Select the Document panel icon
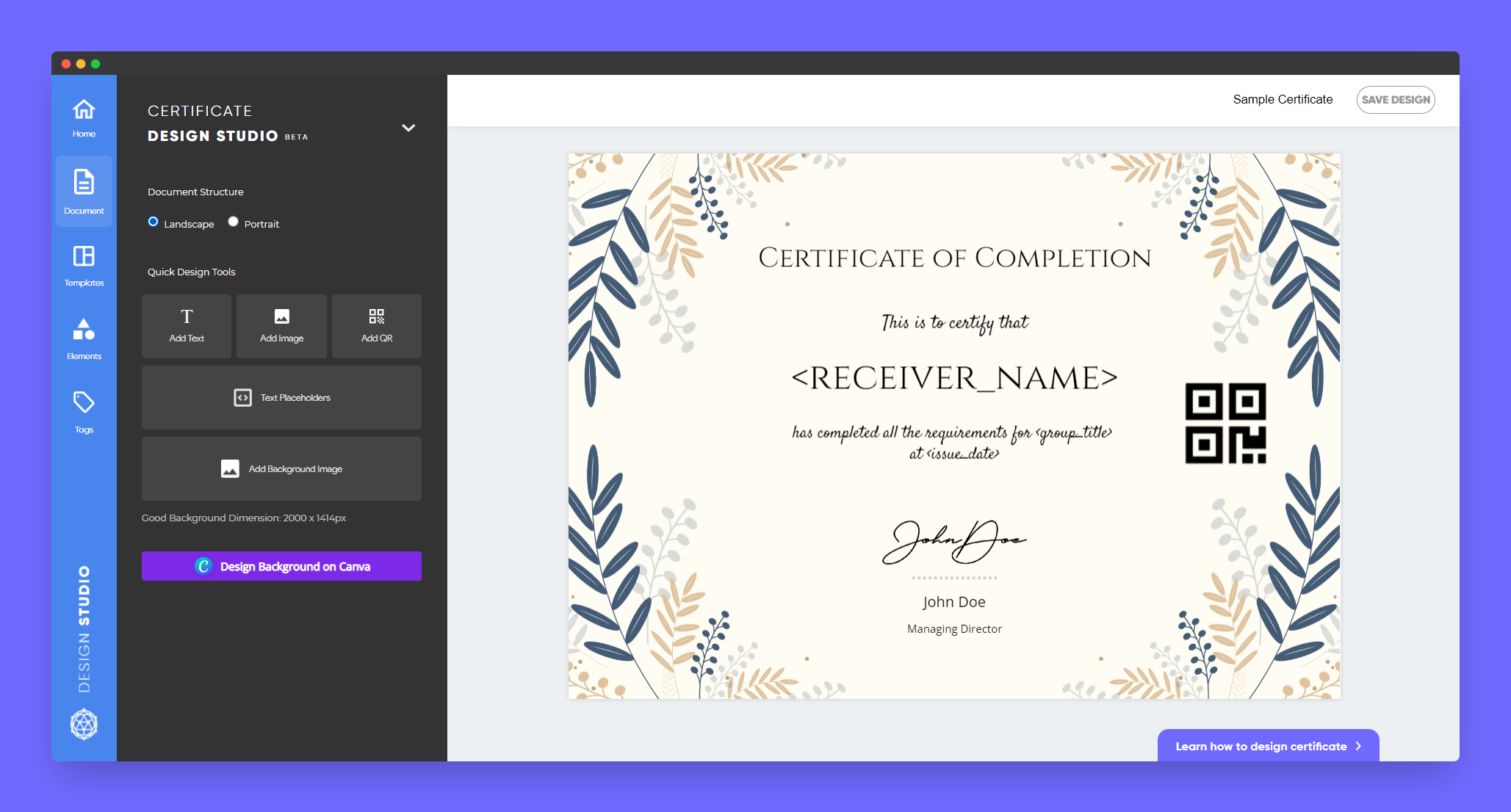This screenshot has height=812, width=1511. coord(83,191)
